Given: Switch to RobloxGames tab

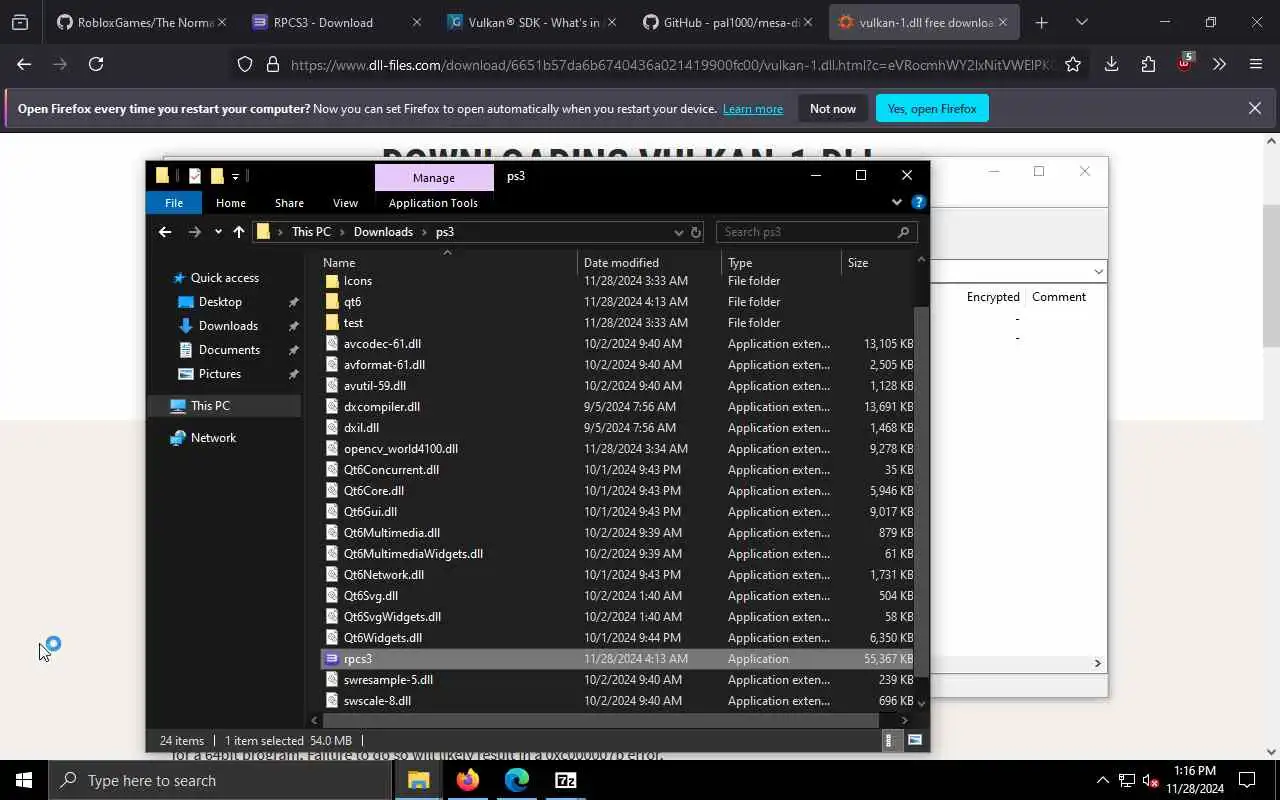Looking at the screenshot, I should pyautogui.click(x=141, y=22).
